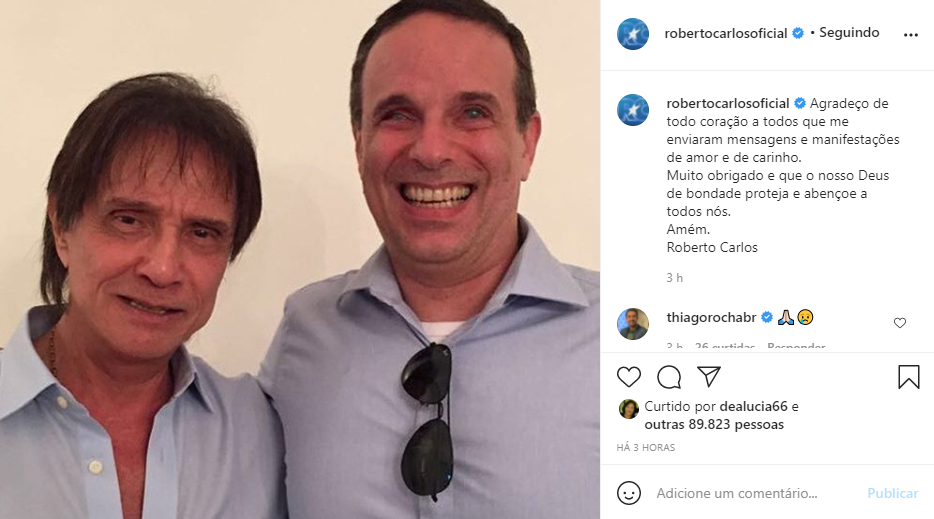Click the caption's robertocarlosoficial avatar
934x519 pixels.
click(633, 110)
